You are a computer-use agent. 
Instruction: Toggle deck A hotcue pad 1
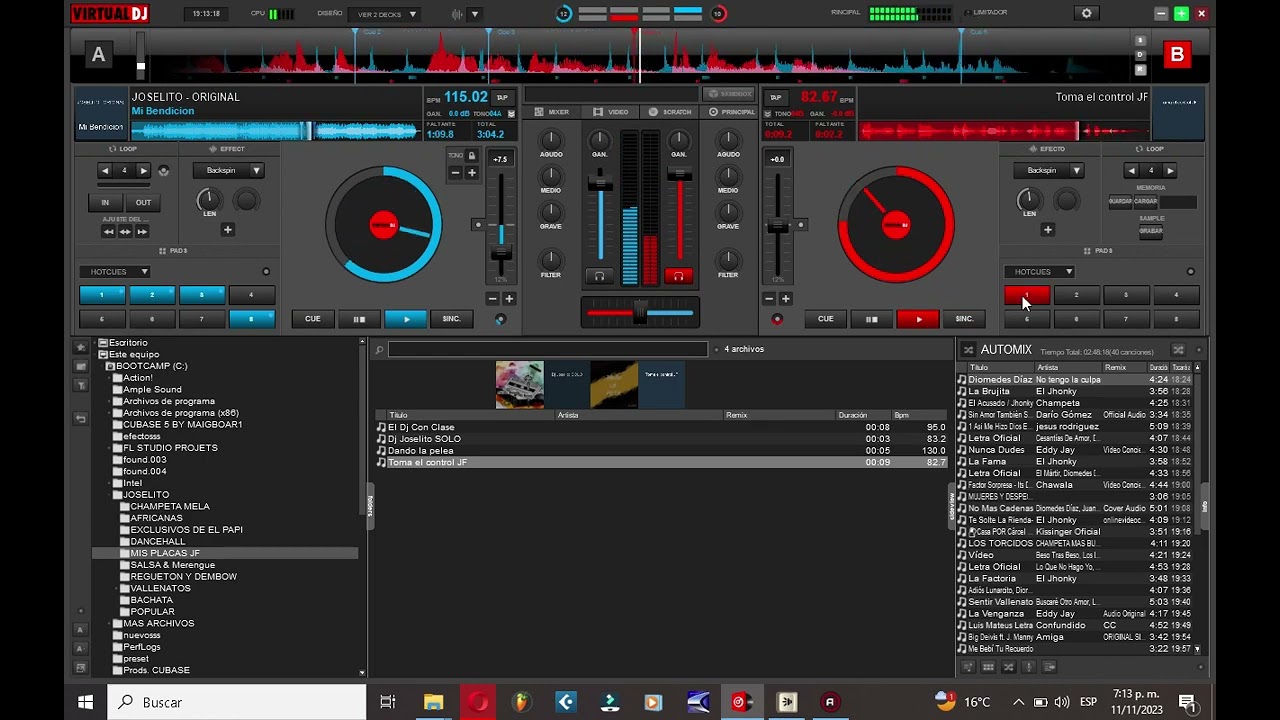pyautogui.click(x=102, y=295)
